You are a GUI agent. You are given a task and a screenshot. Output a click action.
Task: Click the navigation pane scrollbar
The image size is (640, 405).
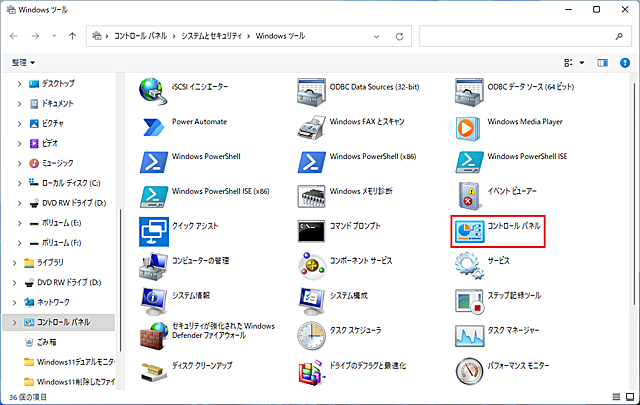click(120, 280)
